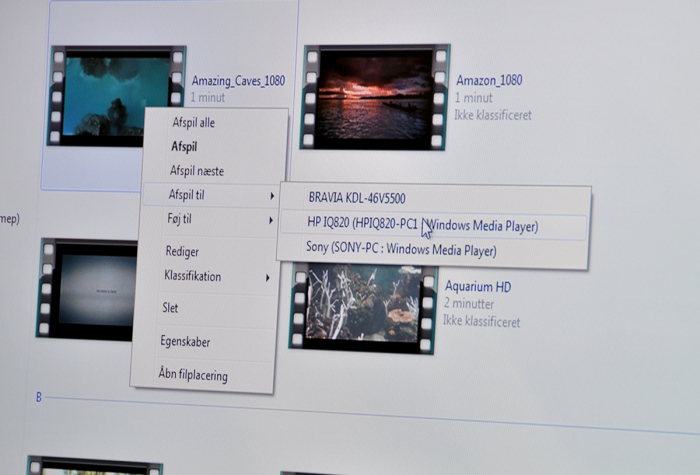
Task: Expand the 'Afspil til' submenu arrow
Action: (272, 196)
